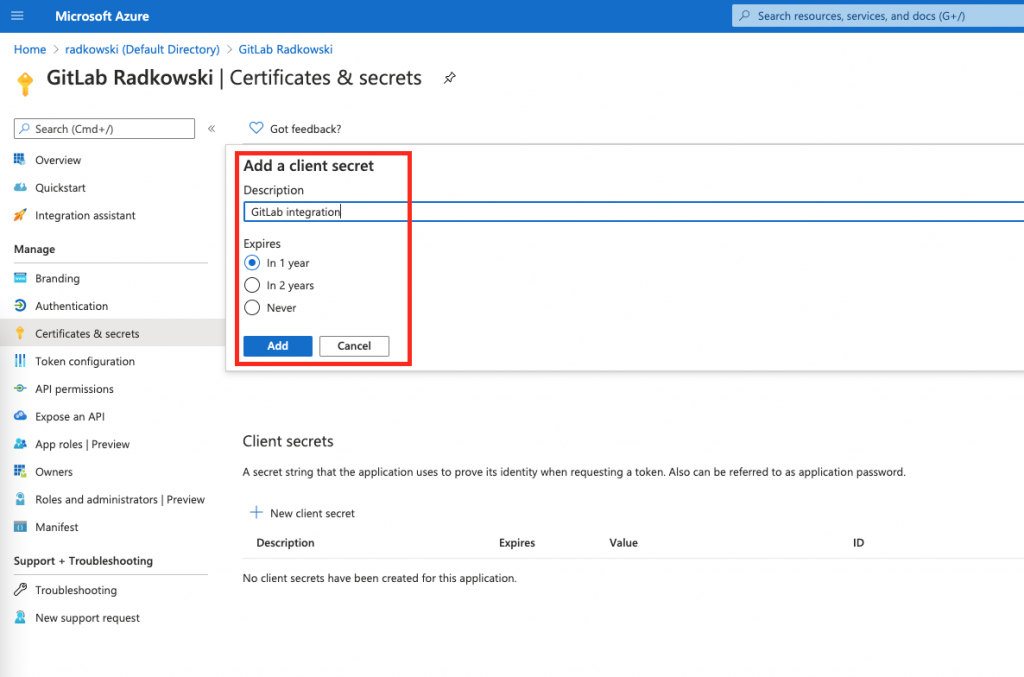Click the Owners icon
The image size is (1024, 677).
point(20,471)
